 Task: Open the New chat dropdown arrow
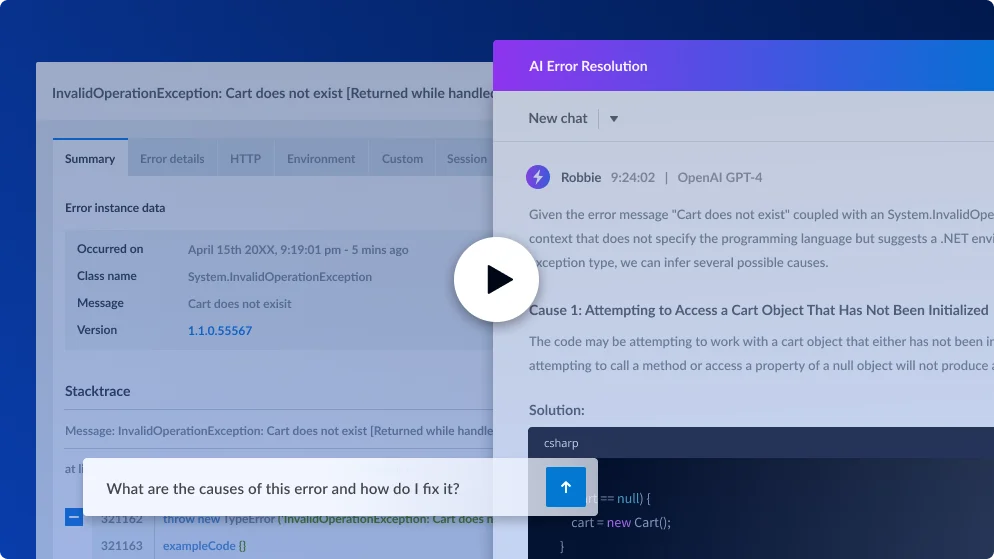(614, 119)
